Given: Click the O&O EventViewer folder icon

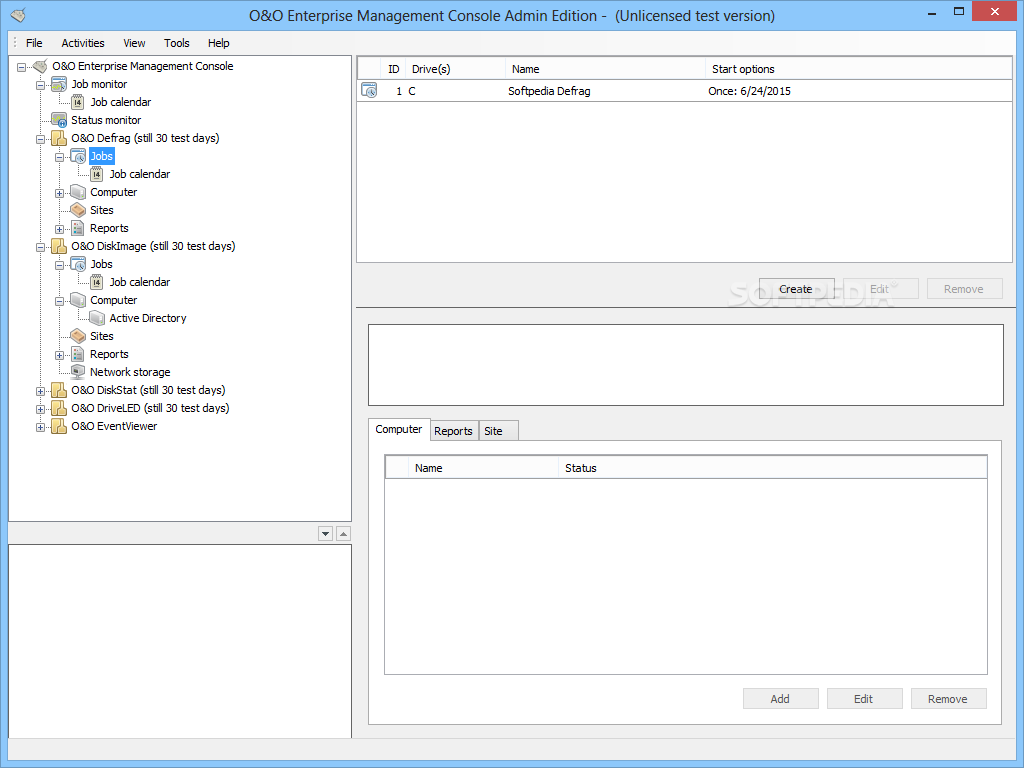Looking at the screenshot, I should tap(59, 426).
